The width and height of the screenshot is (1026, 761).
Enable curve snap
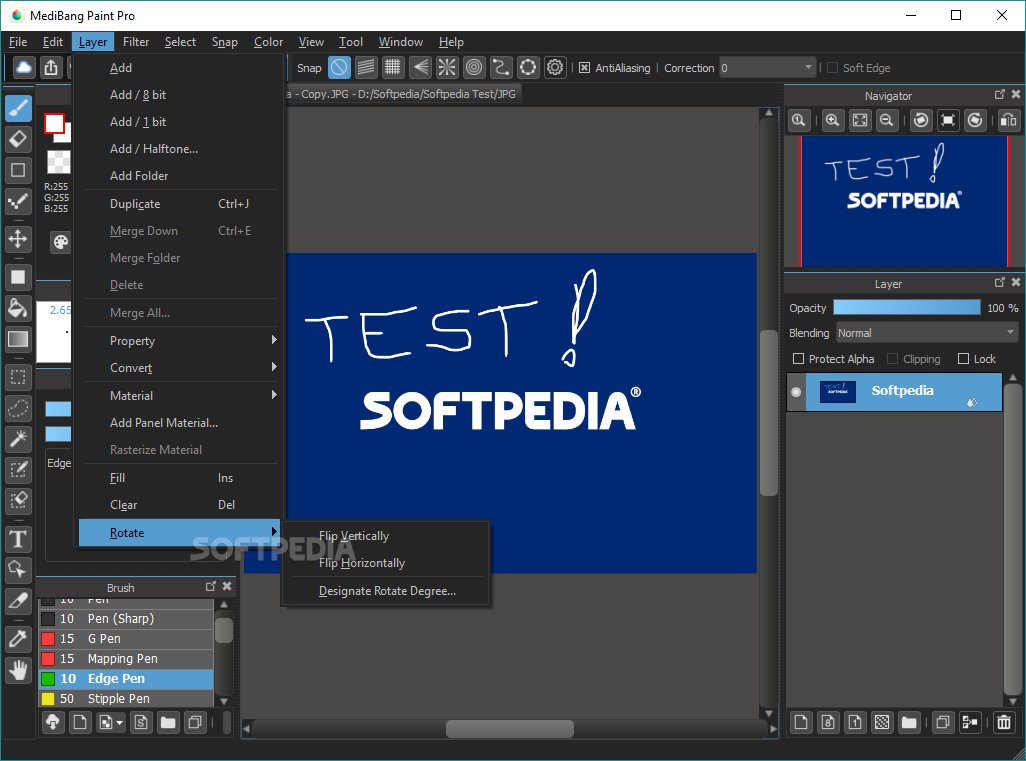click(501, 67)
